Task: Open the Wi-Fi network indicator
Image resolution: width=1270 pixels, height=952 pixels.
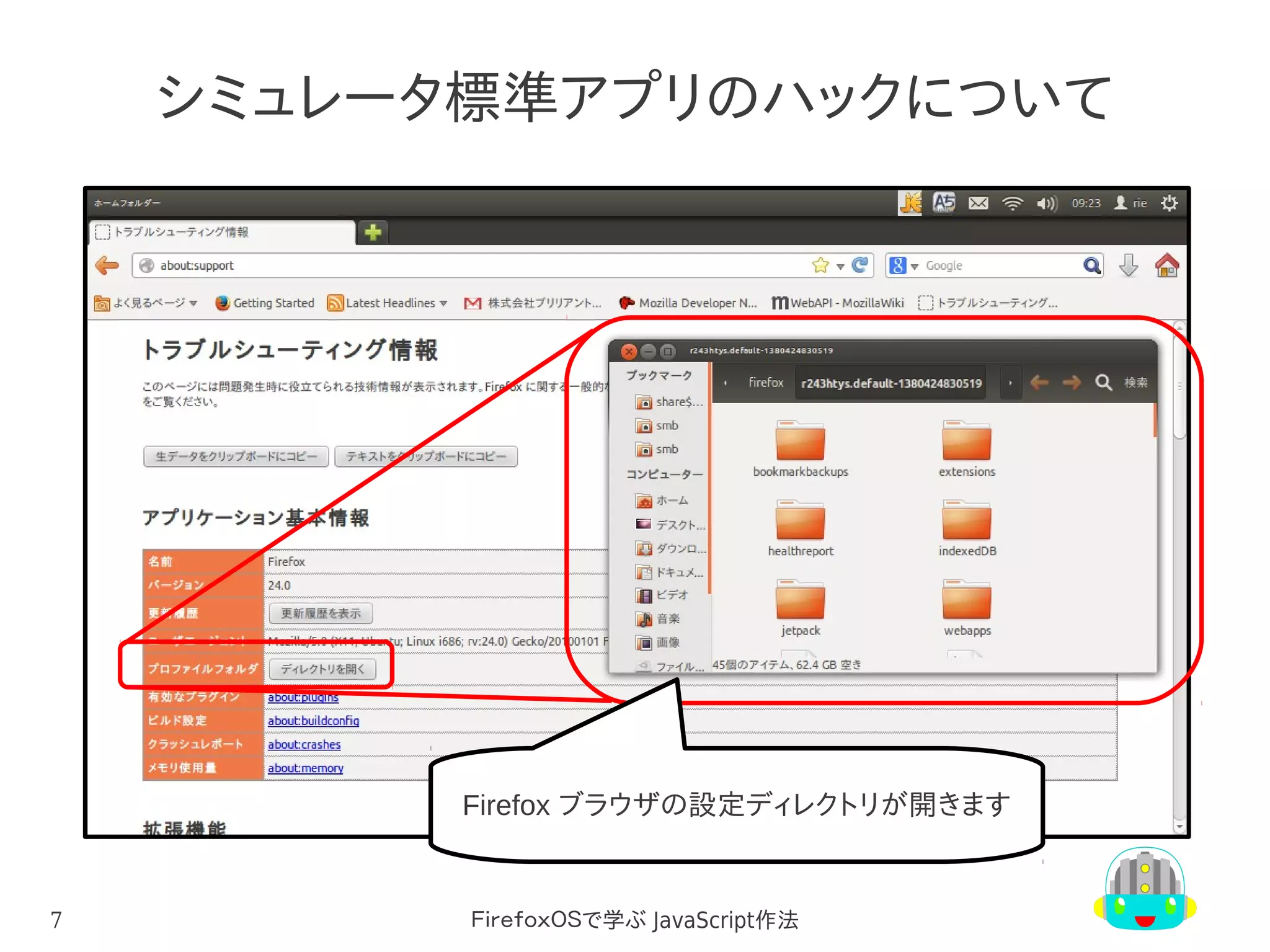Action: (x=1012, y=203)
